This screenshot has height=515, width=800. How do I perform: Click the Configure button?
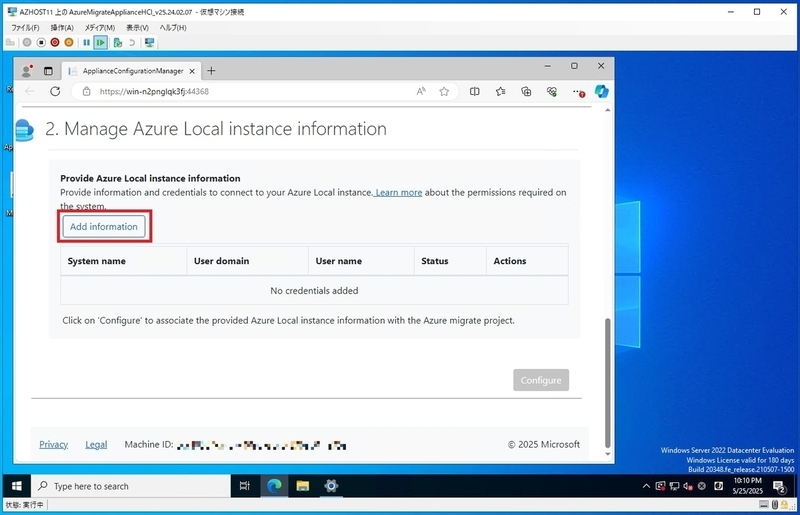coord(541,380)
